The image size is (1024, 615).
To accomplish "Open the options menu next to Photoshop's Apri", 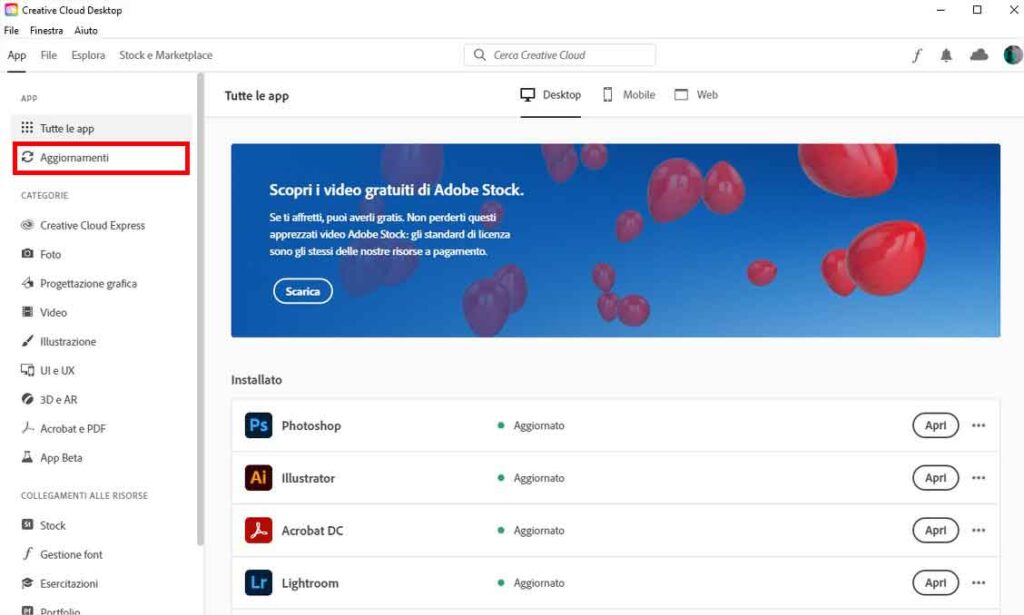I will pos(977,425).
